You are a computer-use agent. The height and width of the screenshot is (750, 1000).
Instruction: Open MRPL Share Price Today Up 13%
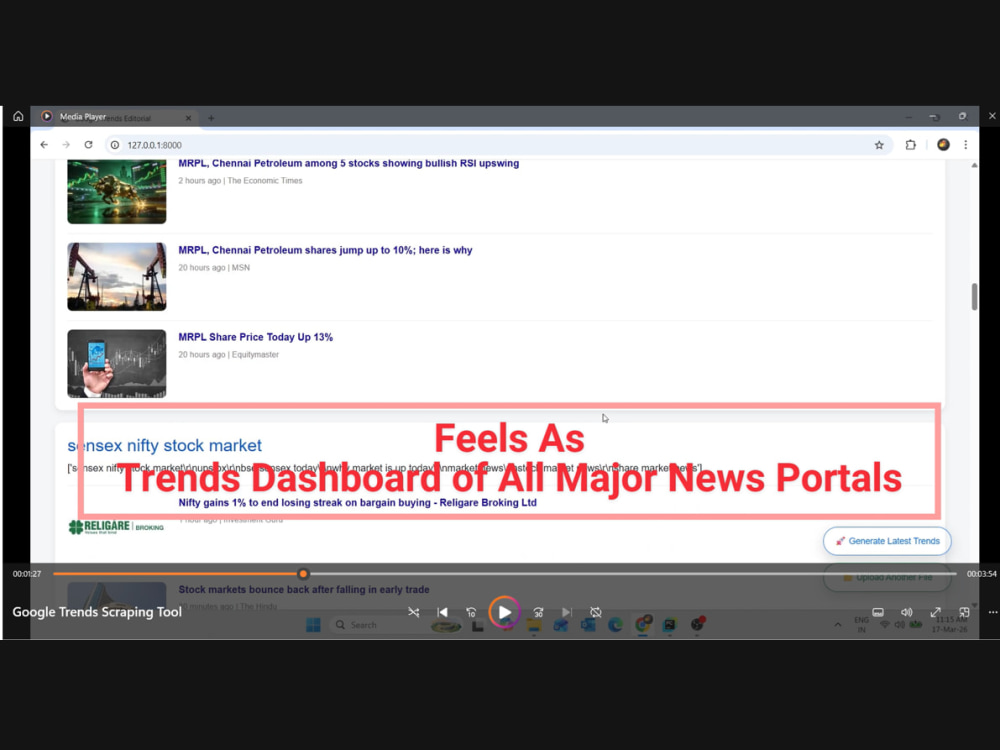(256, 337)
